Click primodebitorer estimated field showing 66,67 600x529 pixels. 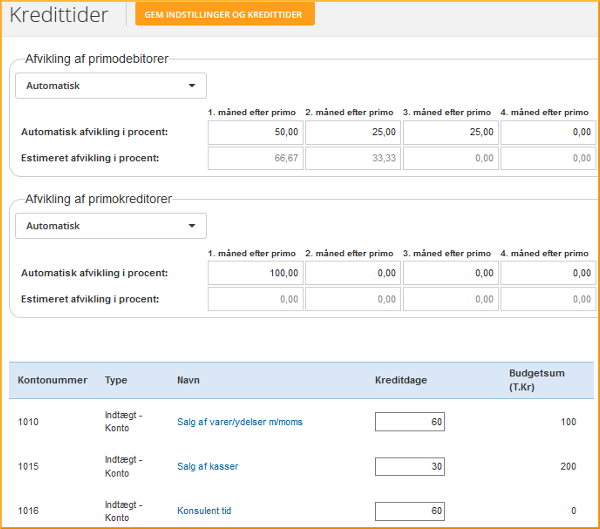[x=255, y=158]
